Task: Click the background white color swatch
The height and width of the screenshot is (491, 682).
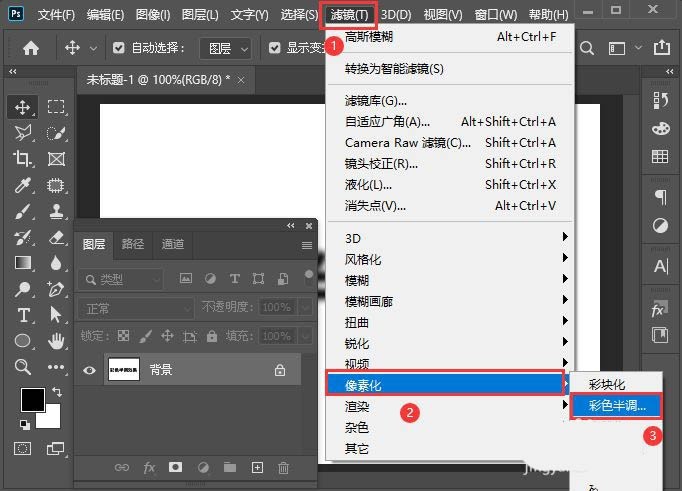Action: [x=52, y=420]
